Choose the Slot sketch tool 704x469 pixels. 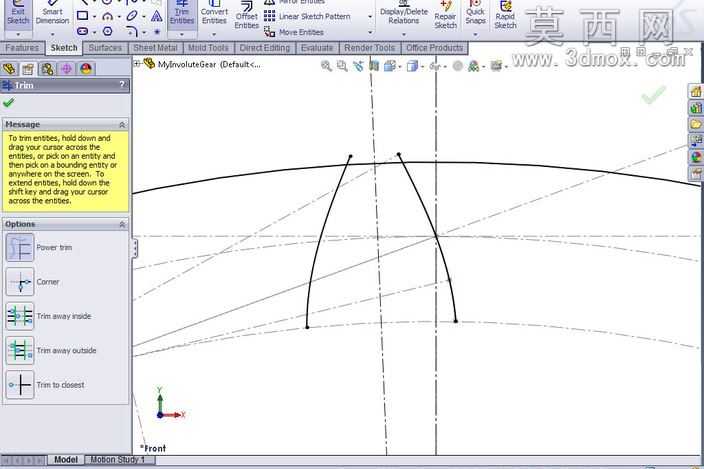click(x=83, y=31)
